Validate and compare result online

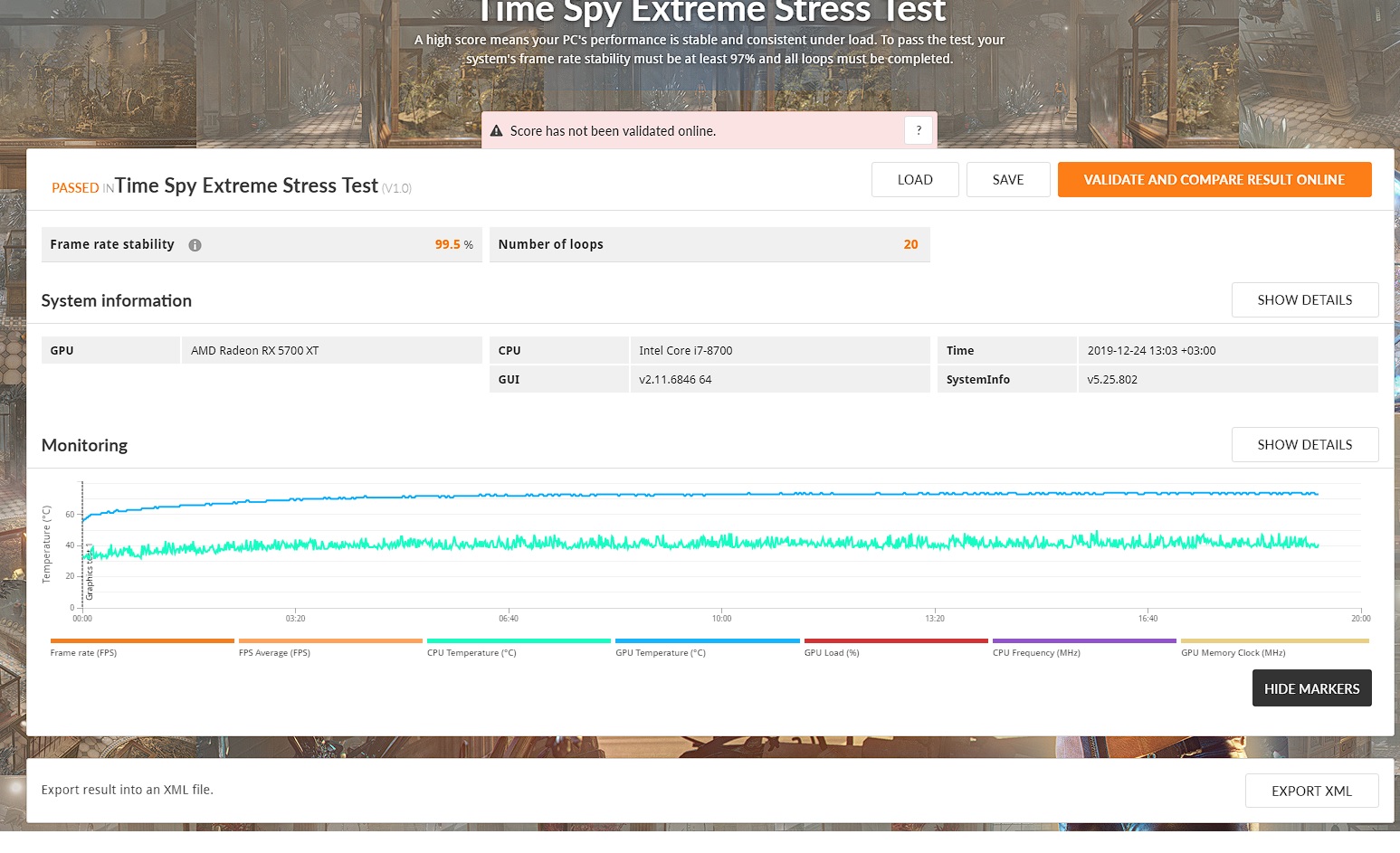[1214, 179]
